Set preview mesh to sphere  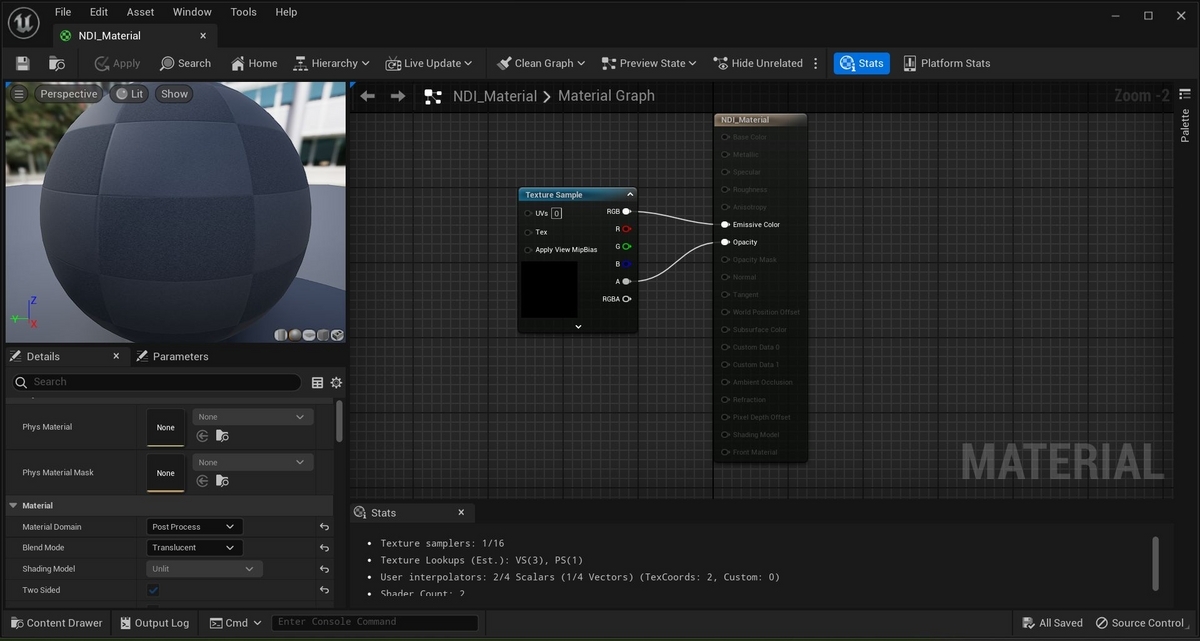[x=295, y=335]
